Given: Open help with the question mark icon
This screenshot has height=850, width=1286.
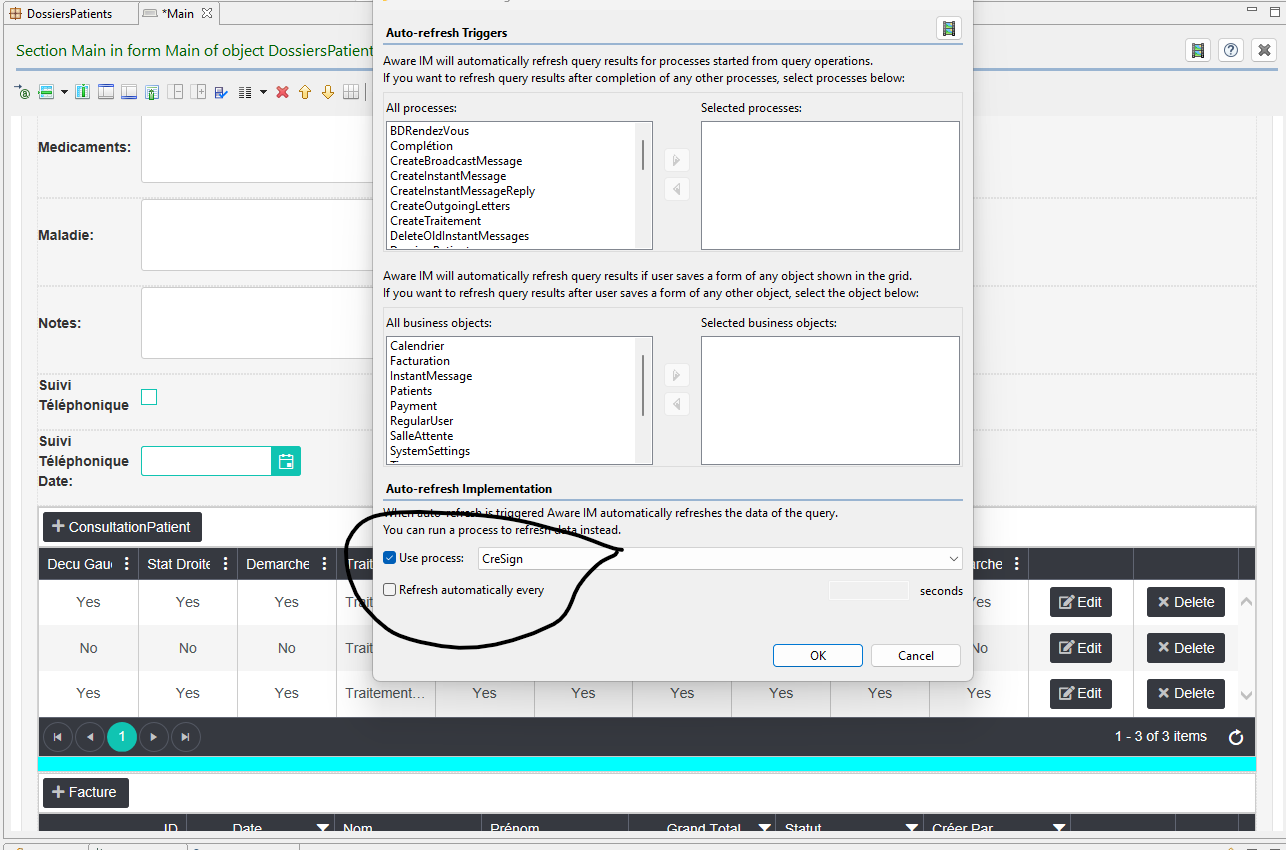Looking at the screenshot, I should coord(1231,51).
